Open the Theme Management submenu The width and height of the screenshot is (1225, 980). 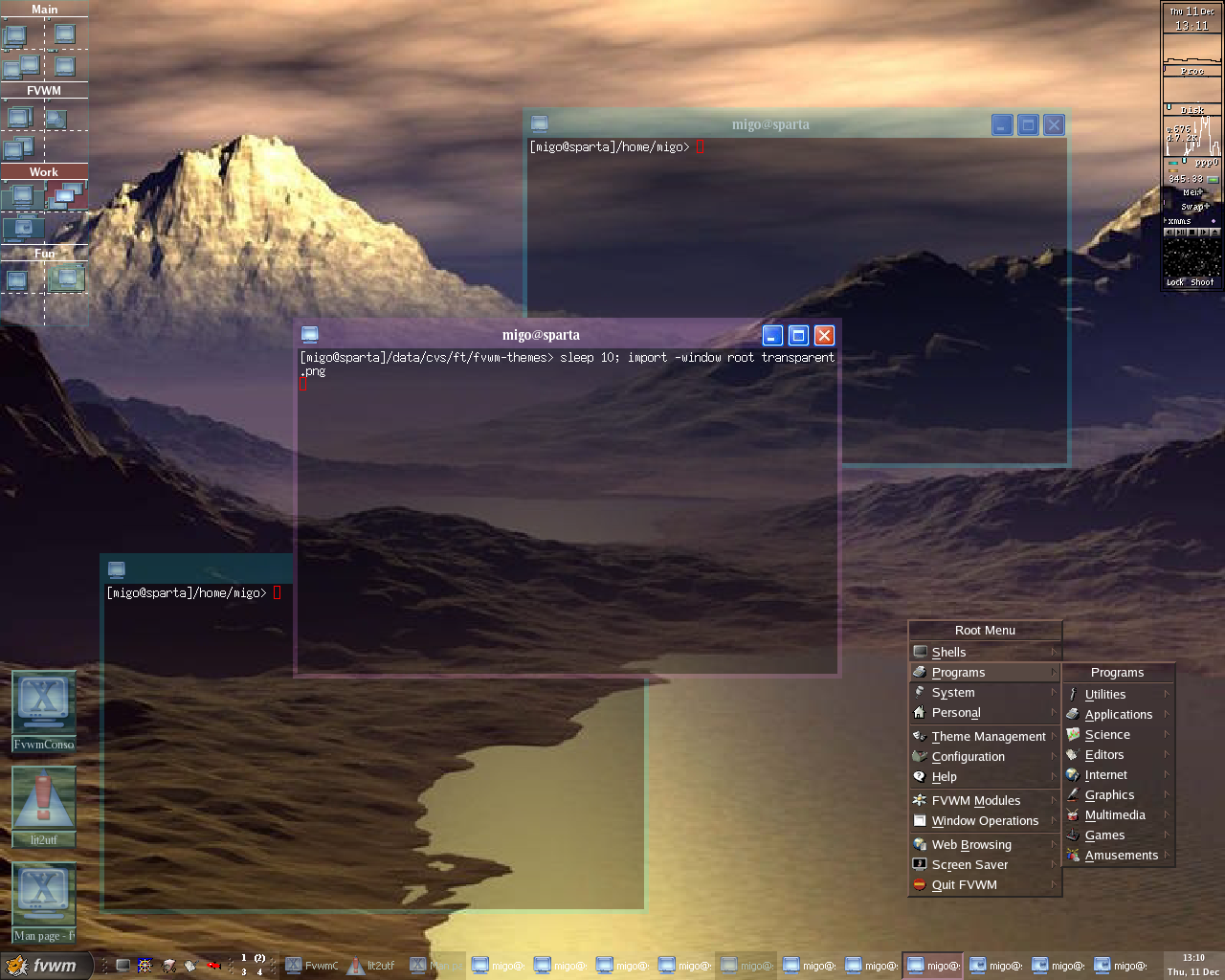[x=989, y=736]
